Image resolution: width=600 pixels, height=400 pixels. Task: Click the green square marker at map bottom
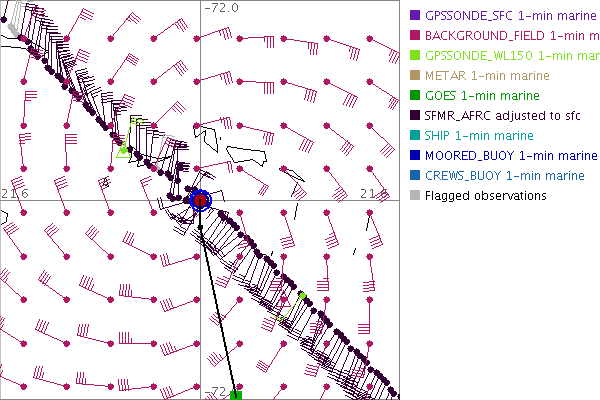(236, 395)
